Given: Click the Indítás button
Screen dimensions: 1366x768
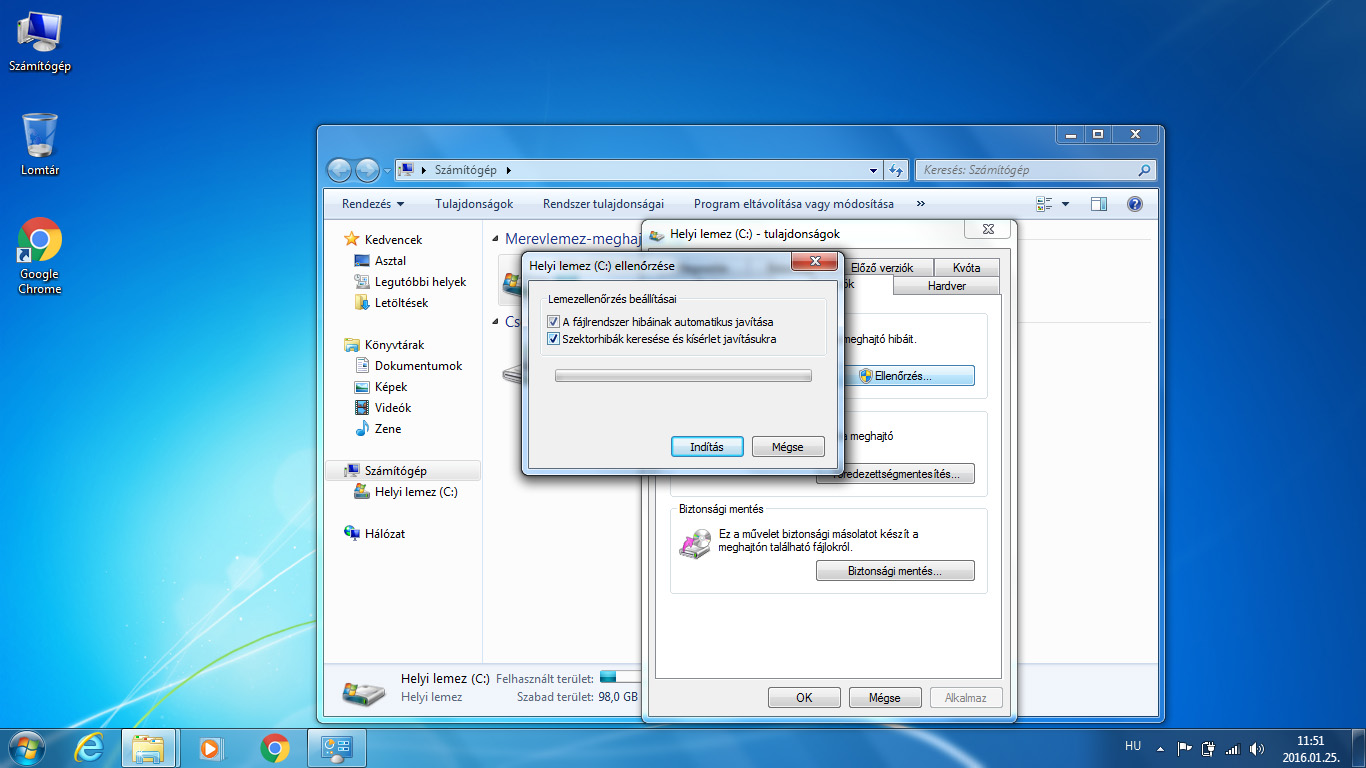Looking at the screenshot, I should (x=706, y=447).
